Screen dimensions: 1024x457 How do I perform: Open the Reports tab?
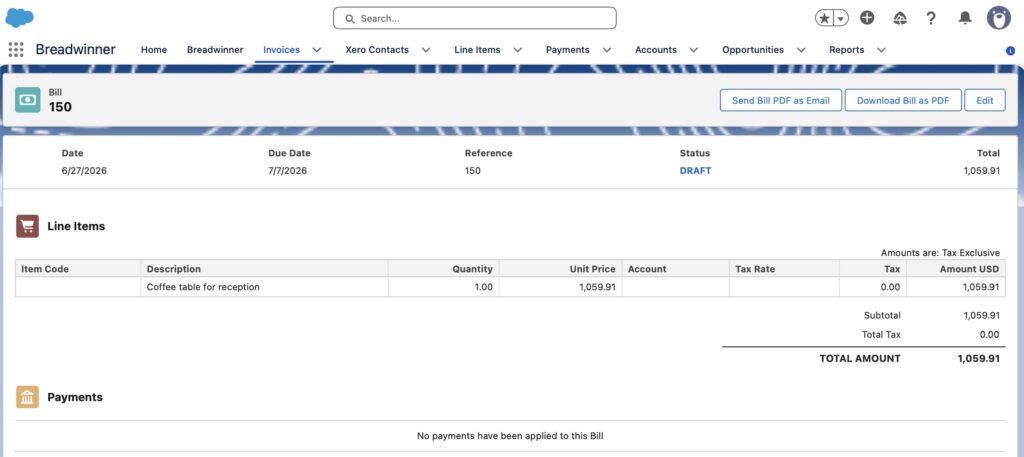pos(846,50)
